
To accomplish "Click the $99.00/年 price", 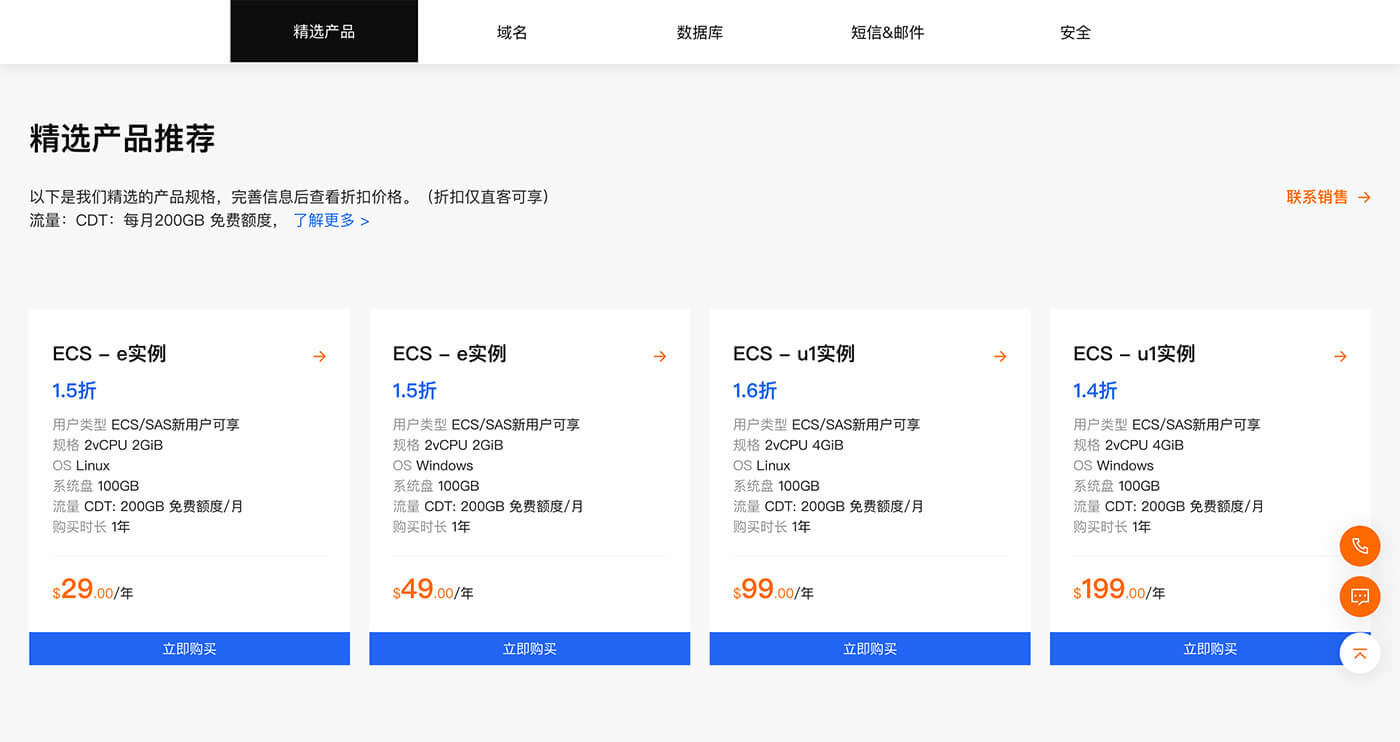I will [773, 590].
